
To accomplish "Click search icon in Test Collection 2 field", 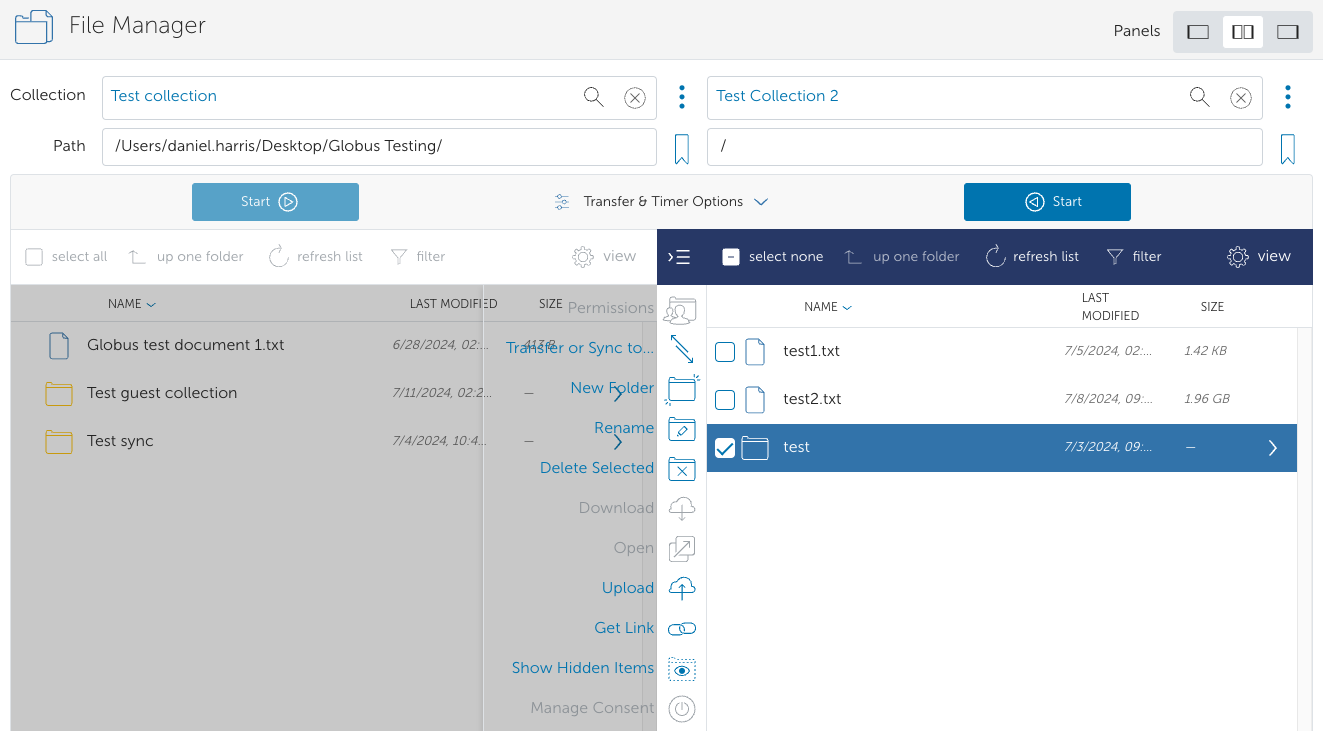I will [1199, 96].
